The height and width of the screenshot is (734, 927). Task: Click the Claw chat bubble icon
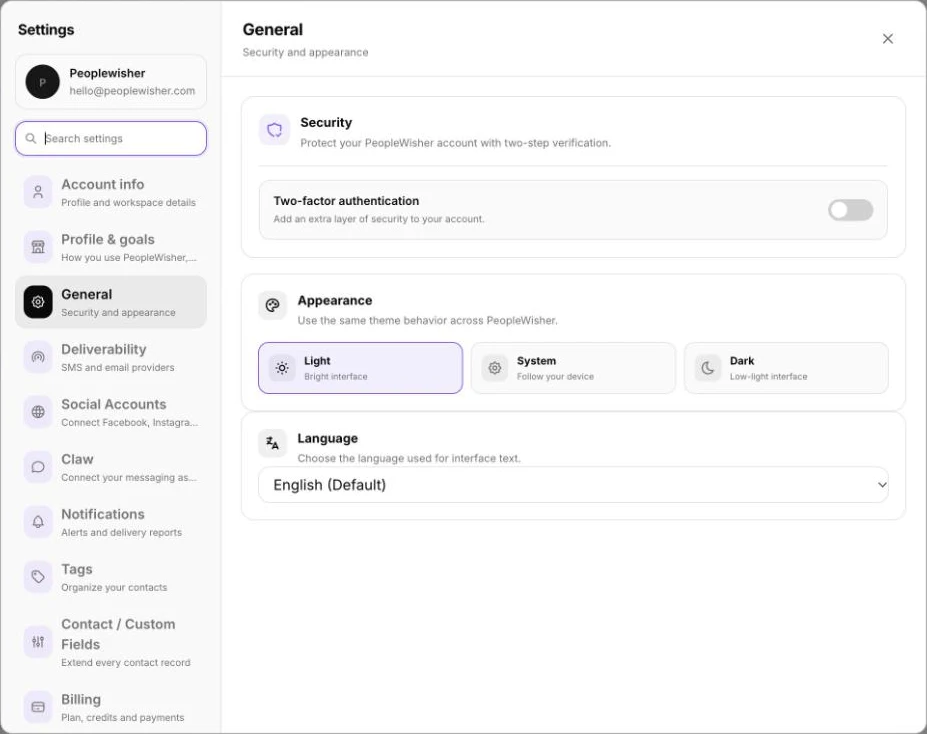38,467
